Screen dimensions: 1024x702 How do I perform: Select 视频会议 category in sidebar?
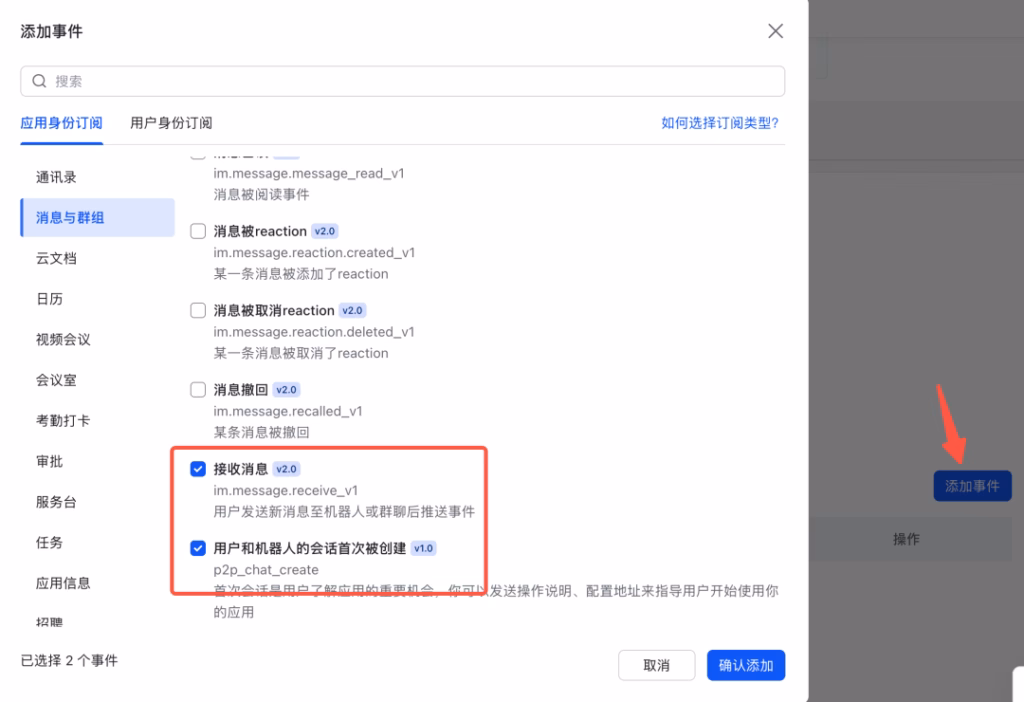[x=63, y=340]
